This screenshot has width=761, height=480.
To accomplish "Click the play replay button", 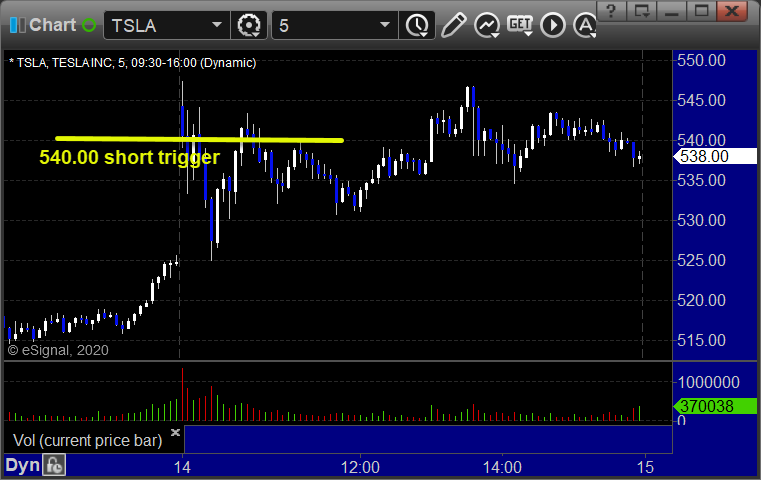I will pyautogui.click(x=553, y=25).
